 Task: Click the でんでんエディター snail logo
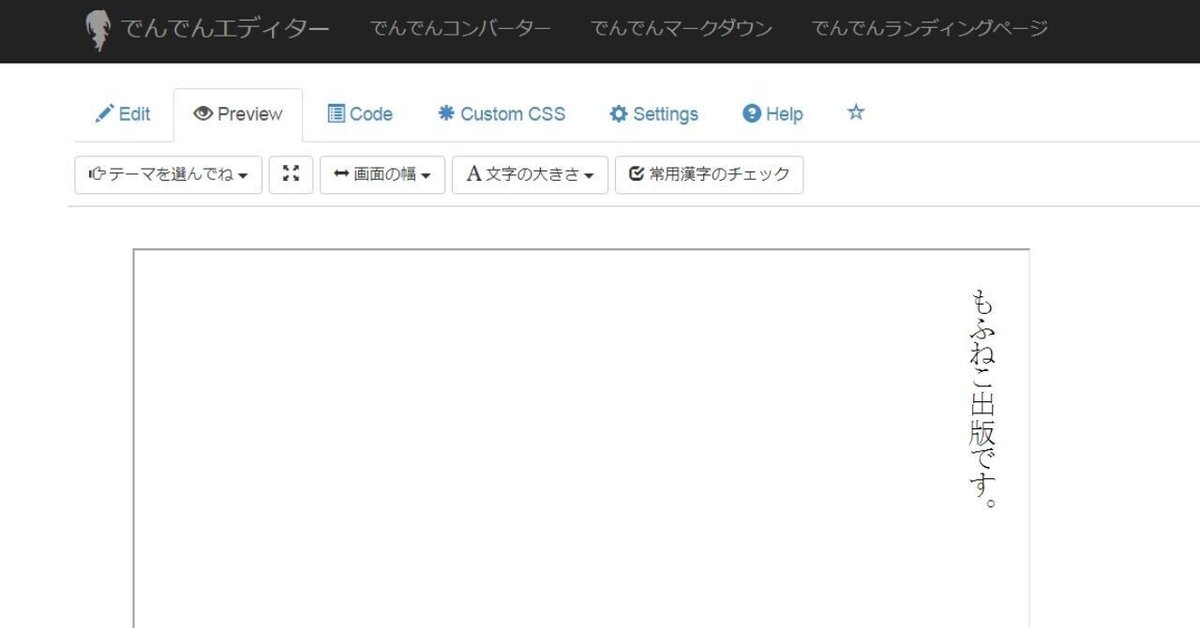[98, 29]
